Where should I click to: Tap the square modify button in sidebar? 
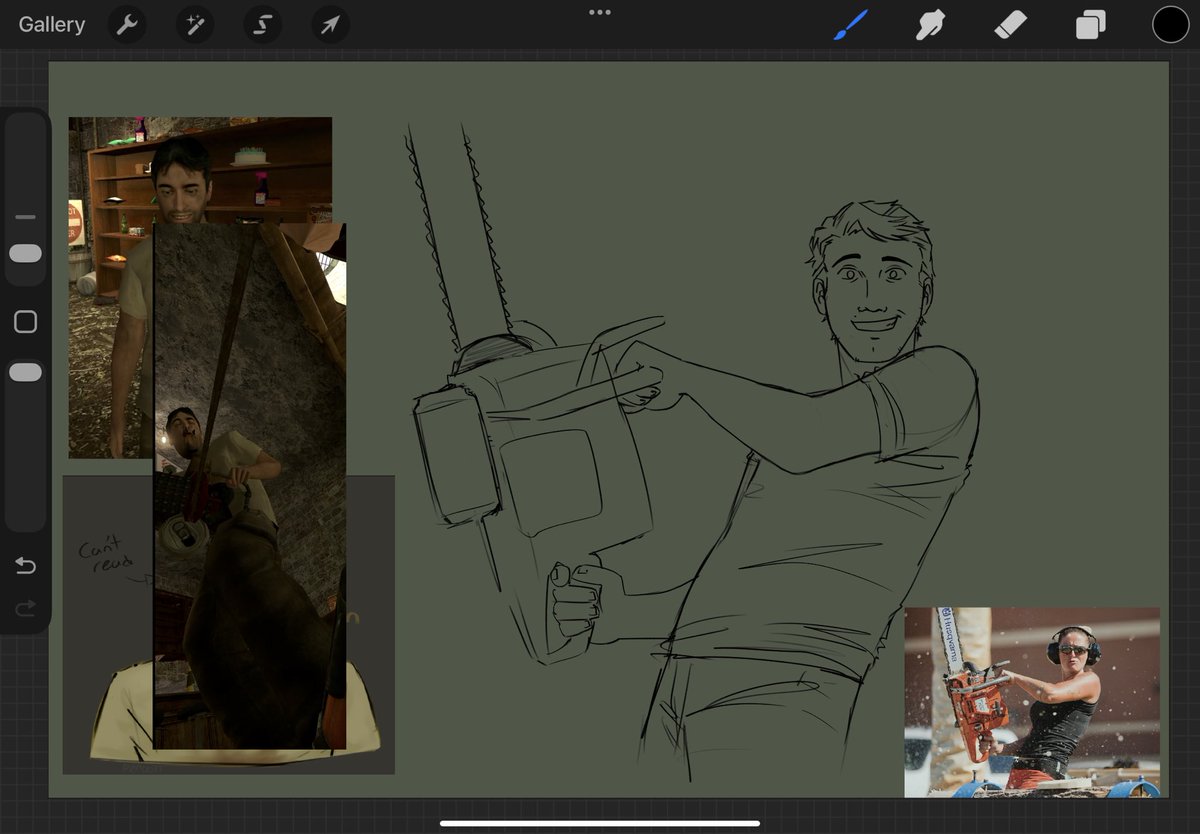pyautogui.click(x=26, y=322)
